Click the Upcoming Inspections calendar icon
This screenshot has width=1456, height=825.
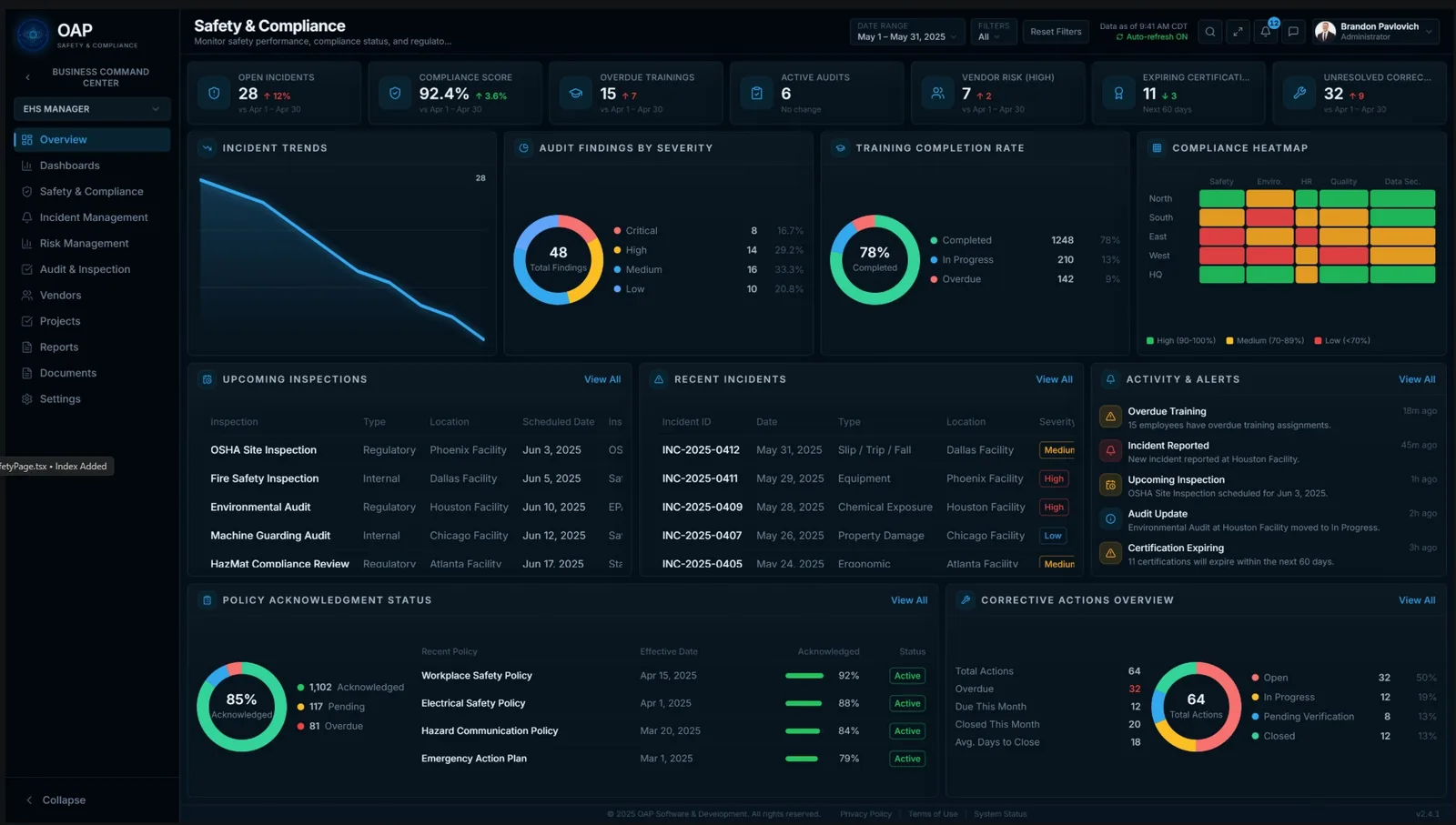tap(207, 379)
